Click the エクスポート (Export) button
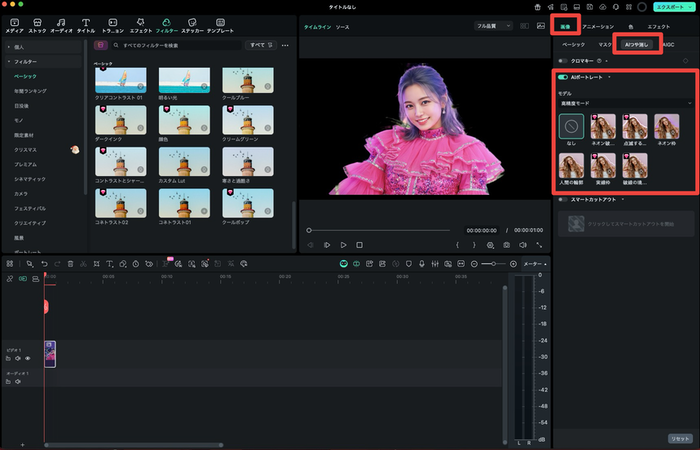 671,6
